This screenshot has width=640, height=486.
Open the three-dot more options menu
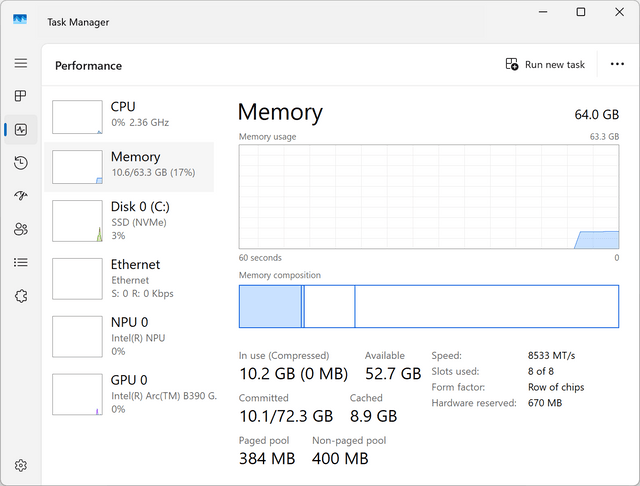(617, 64)
